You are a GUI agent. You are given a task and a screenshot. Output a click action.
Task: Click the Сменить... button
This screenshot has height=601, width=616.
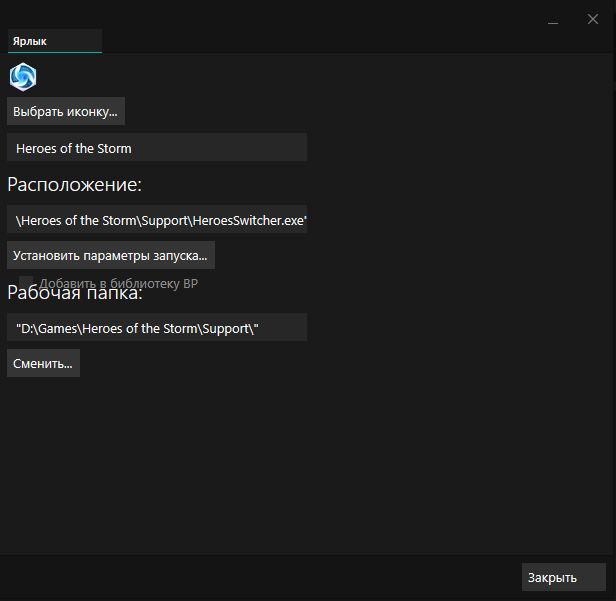[x=44, y=363]
